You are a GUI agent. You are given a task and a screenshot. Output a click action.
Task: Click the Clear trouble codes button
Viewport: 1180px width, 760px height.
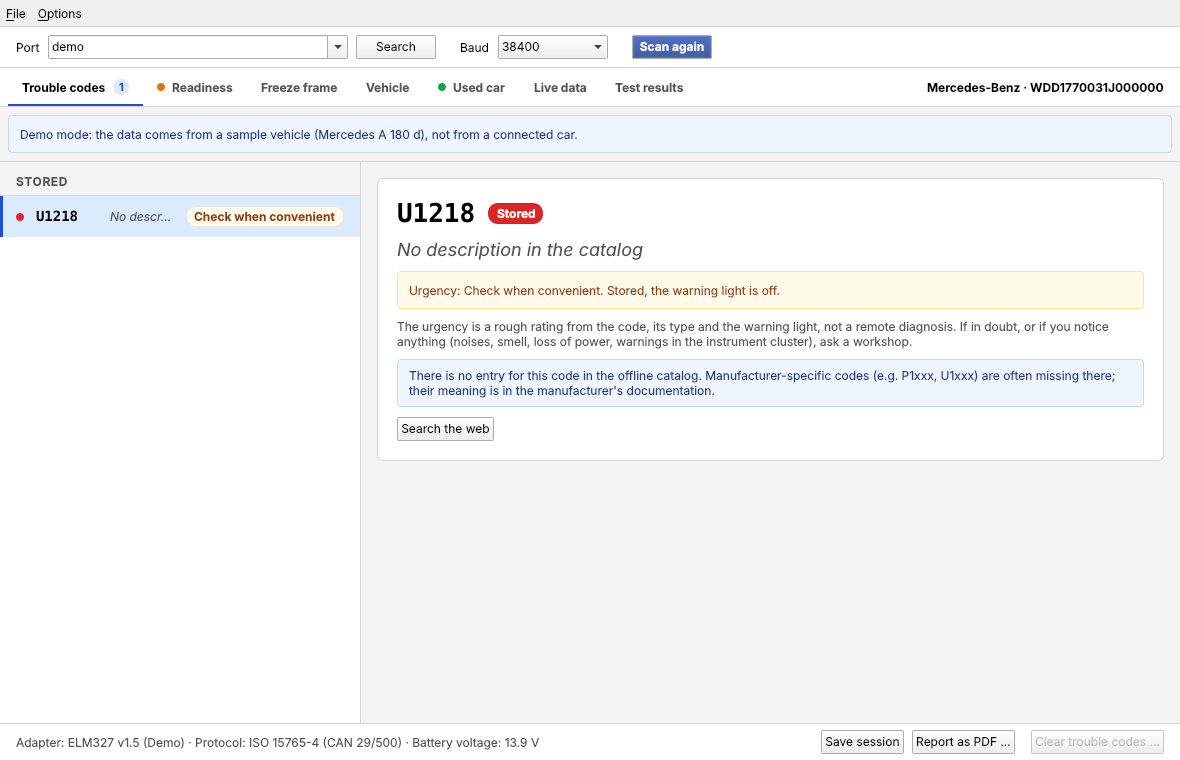(x=1097, y=742)
